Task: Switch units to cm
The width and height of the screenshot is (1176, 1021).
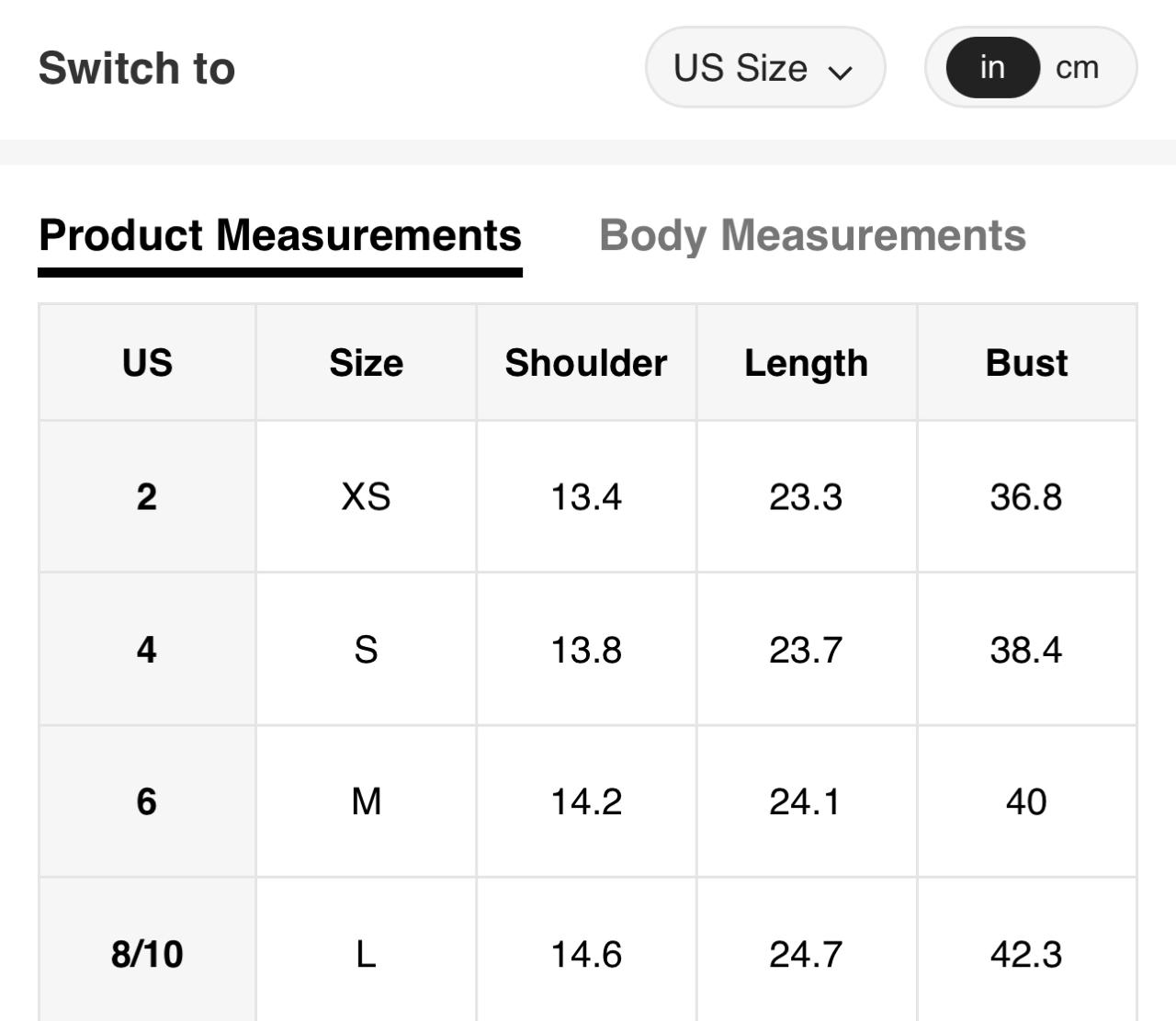Action: pyautogui.click(x=1077, y=68)
